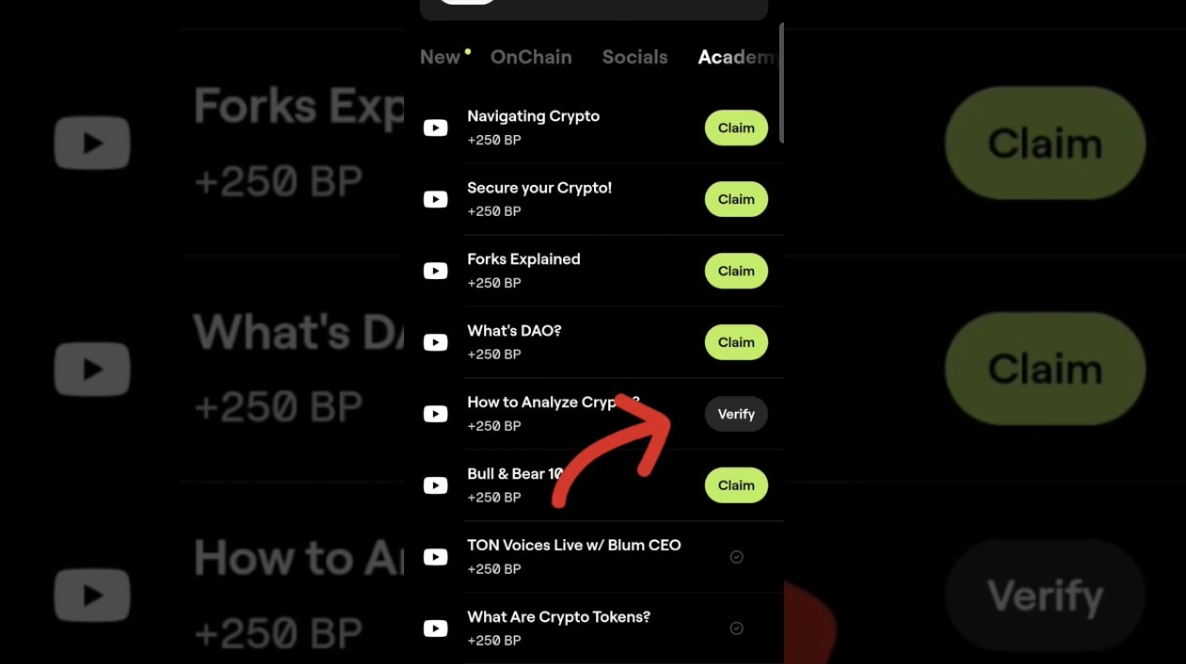Screen dimensions: 1186x664
Task: Open the Navigating Crypto YouTube icon
Action: click(x=435, y=128)
